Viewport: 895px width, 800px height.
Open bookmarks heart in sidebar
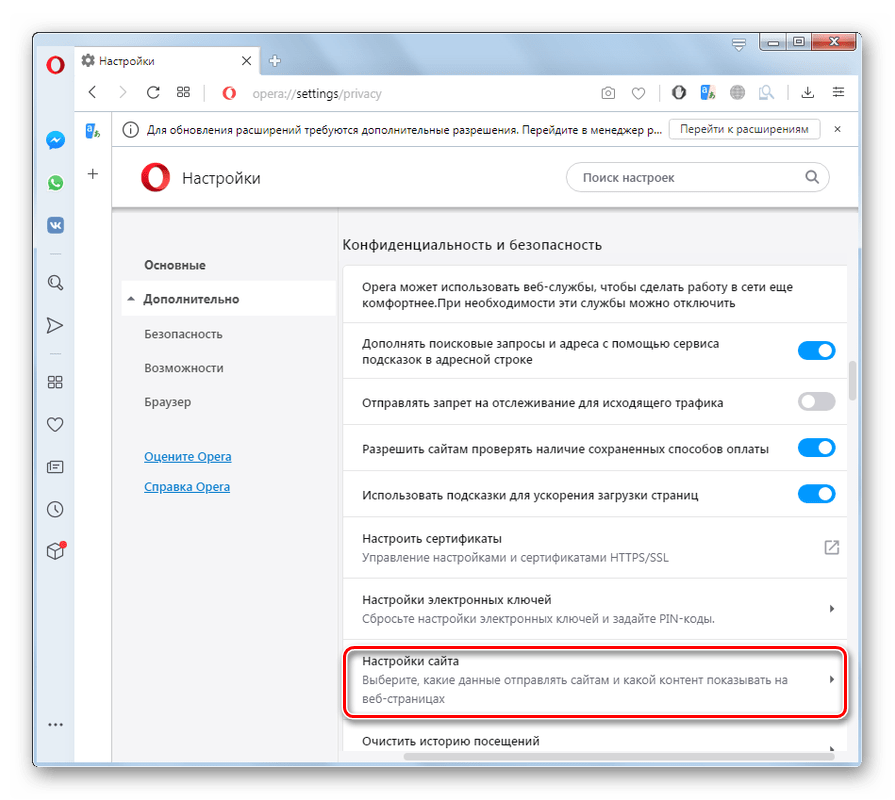click(55, 425)
